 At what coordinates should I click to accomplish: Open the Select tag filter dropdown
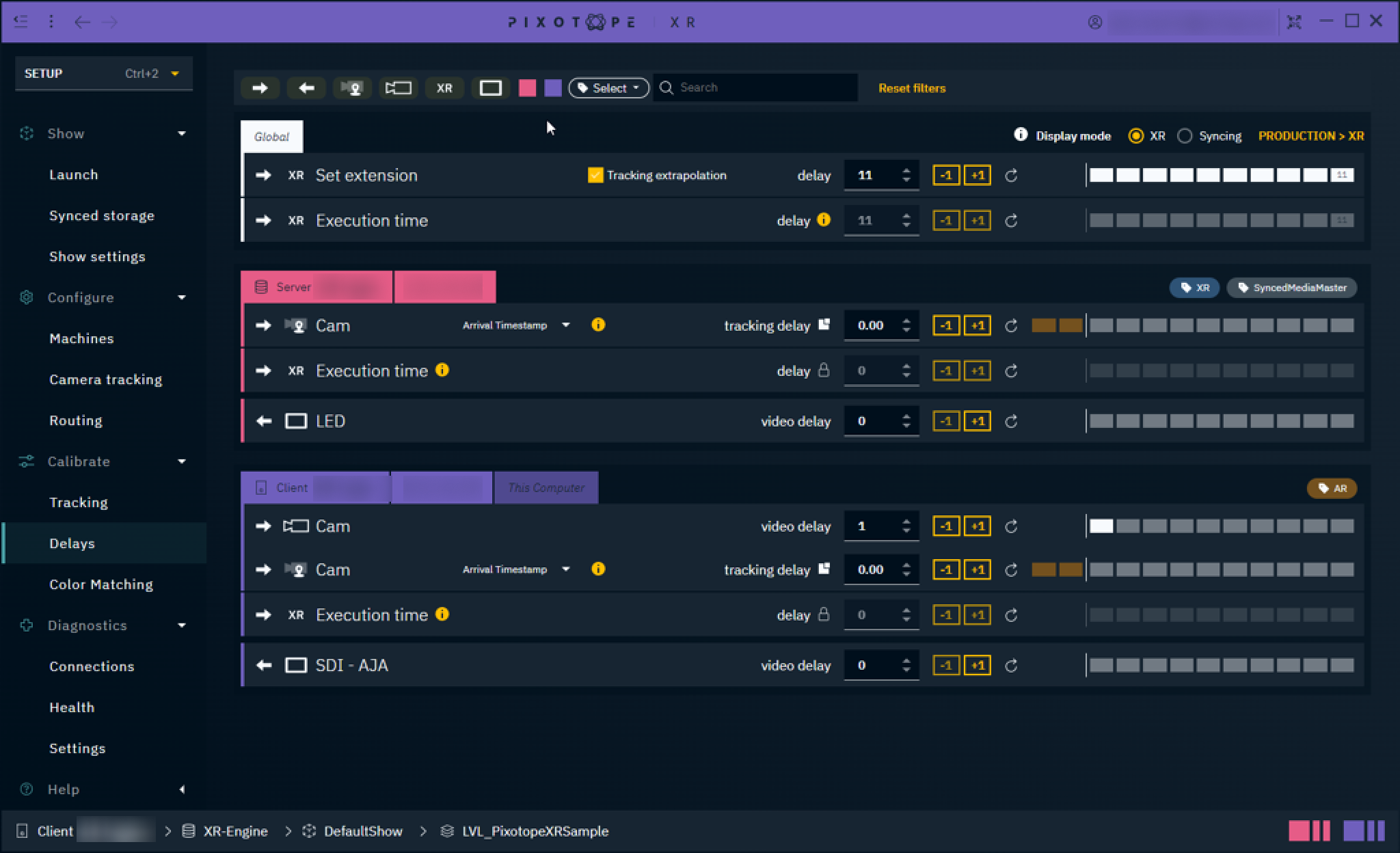(608, 88)
